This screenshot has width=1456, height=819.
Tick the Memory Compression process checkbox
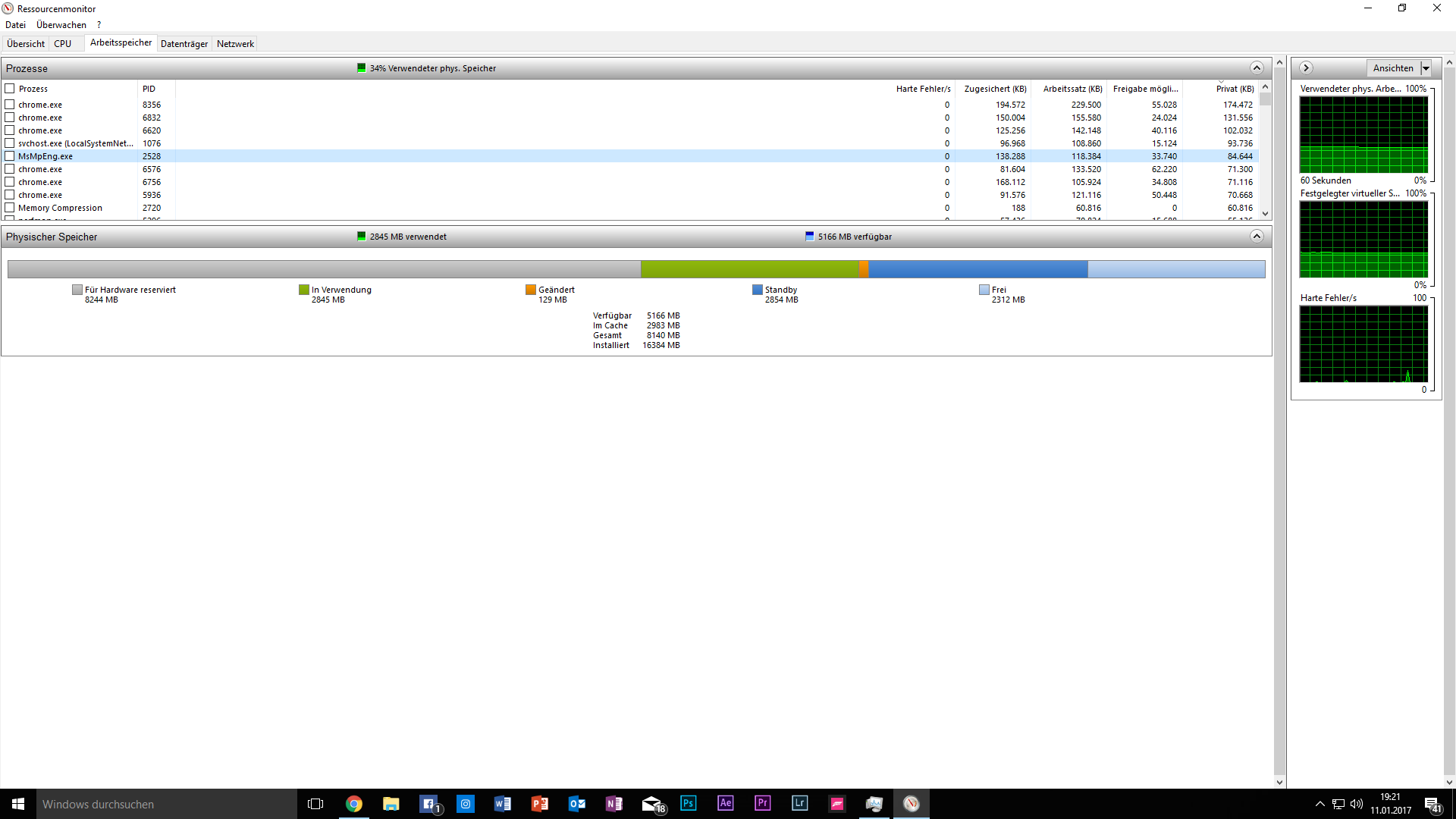[10, 208]
